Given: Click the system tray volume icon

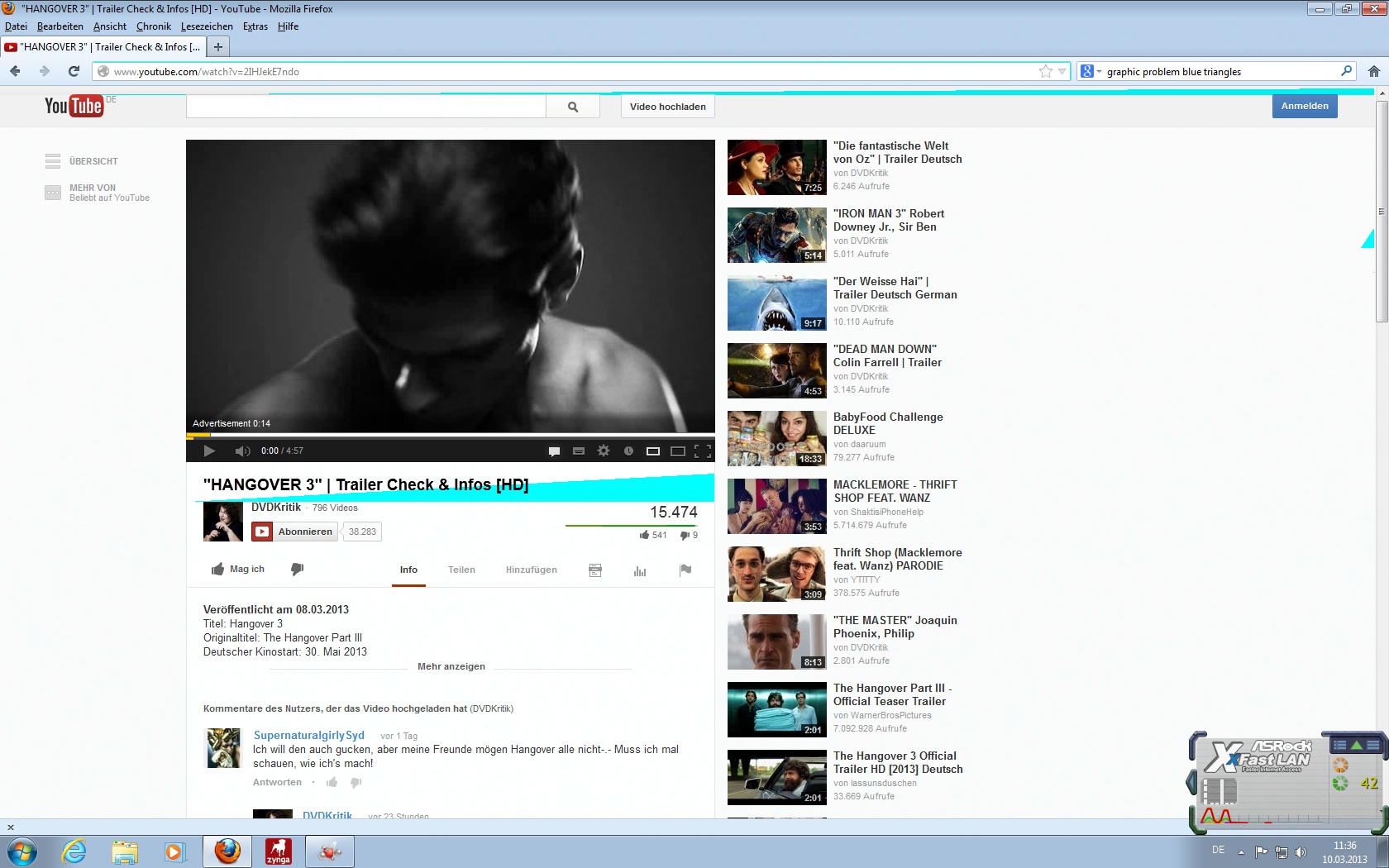Looking at the screenshot, I should point(1301,851).
